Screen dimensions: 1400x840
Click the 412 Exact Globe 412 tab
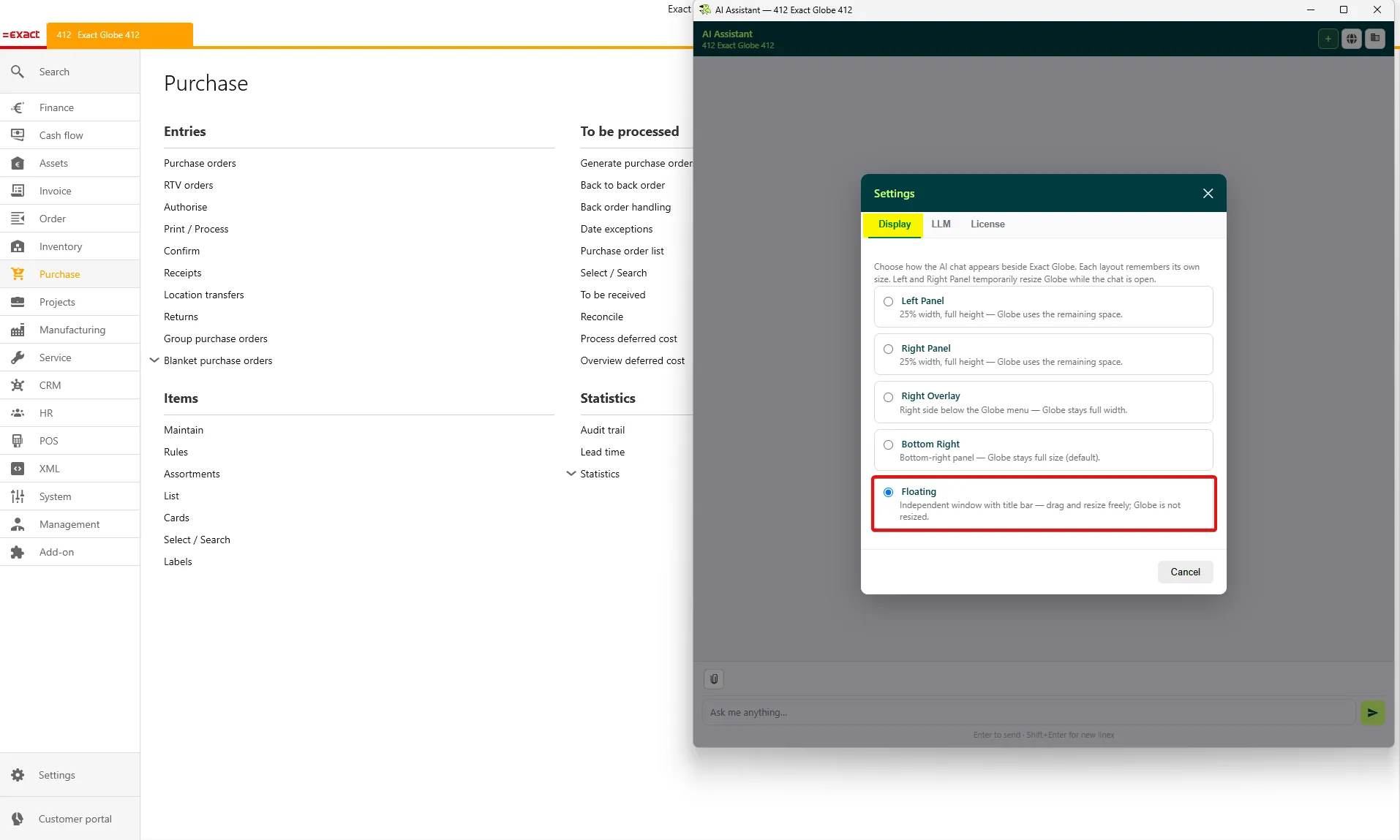pyautogui.click(x=120, y=35)
